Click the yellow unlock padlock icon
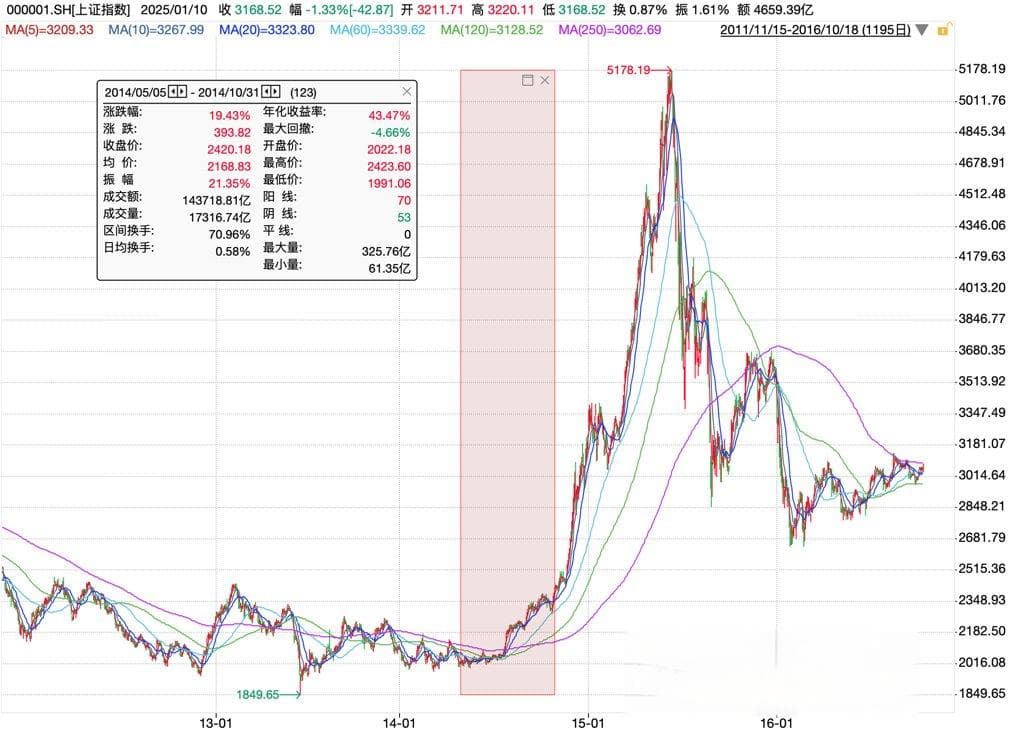This screenshot has width=1016, height=733. tap(943, 29)
